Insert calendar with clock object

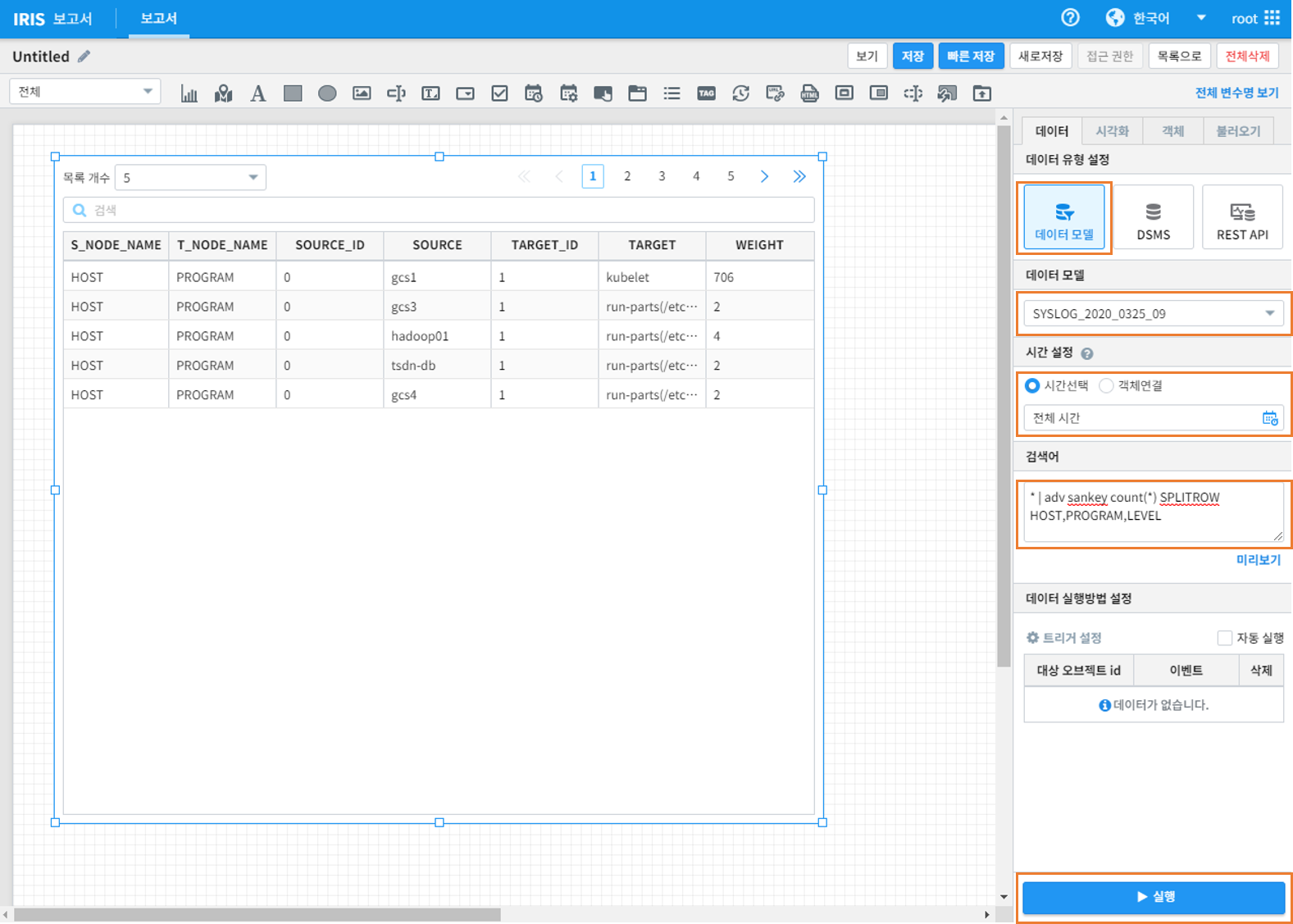[534, 93]
